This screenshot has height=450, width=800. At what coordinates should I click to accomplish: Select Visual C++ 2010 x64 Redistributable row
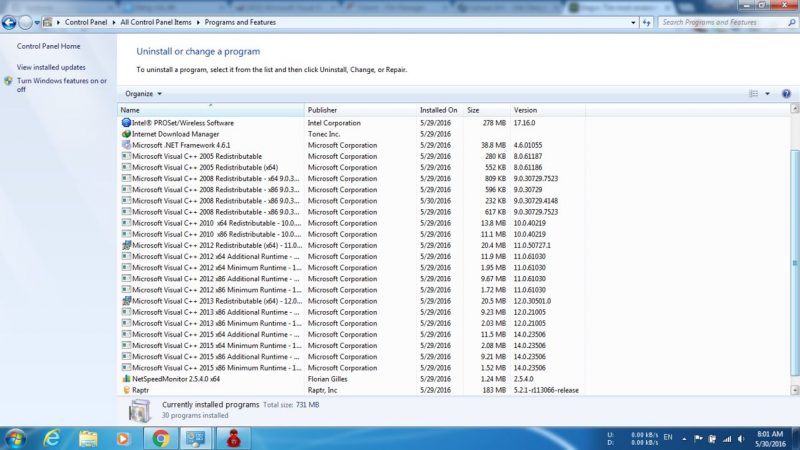(352, 223)
